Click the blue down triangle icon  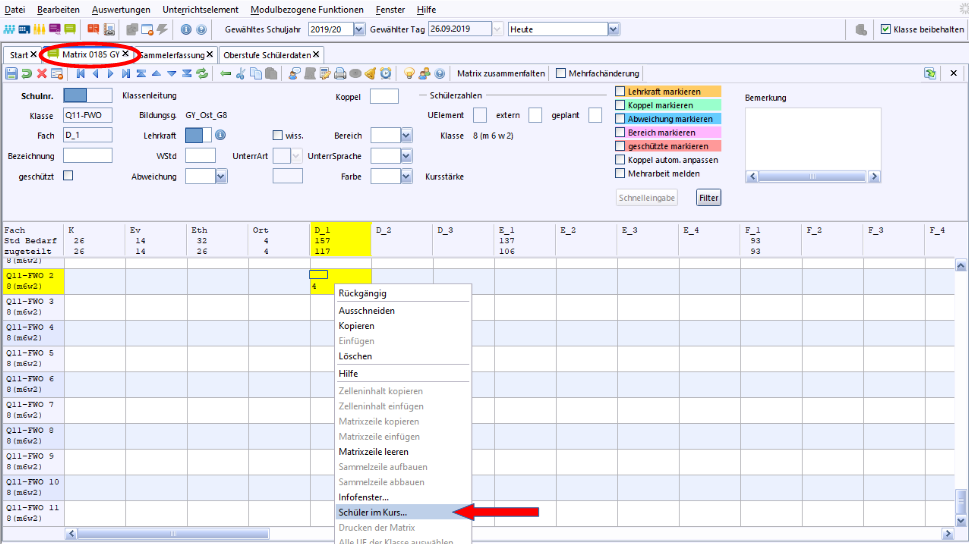(172, 74)
